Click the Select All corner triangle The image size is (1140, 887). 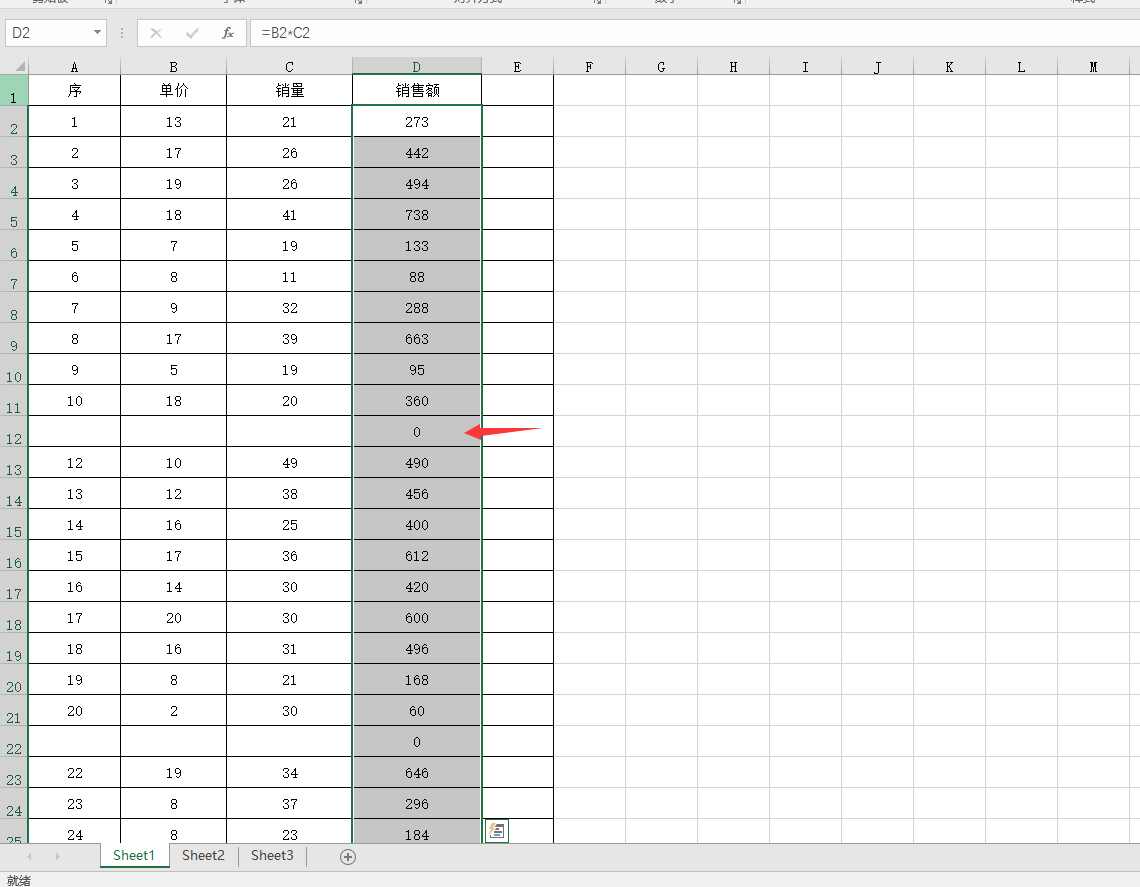pos(20,66)
